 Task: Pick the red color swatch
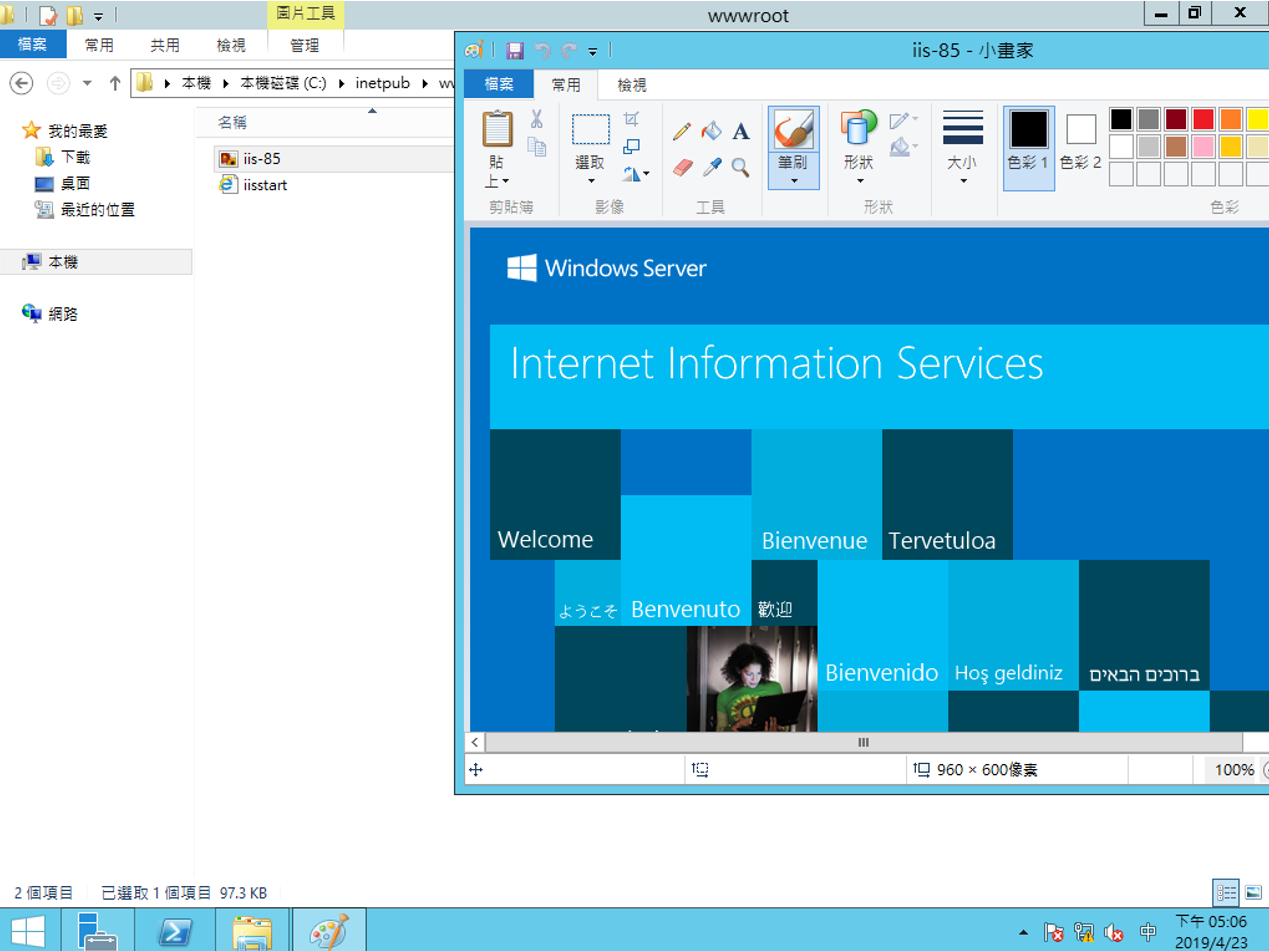point(1203,119)
